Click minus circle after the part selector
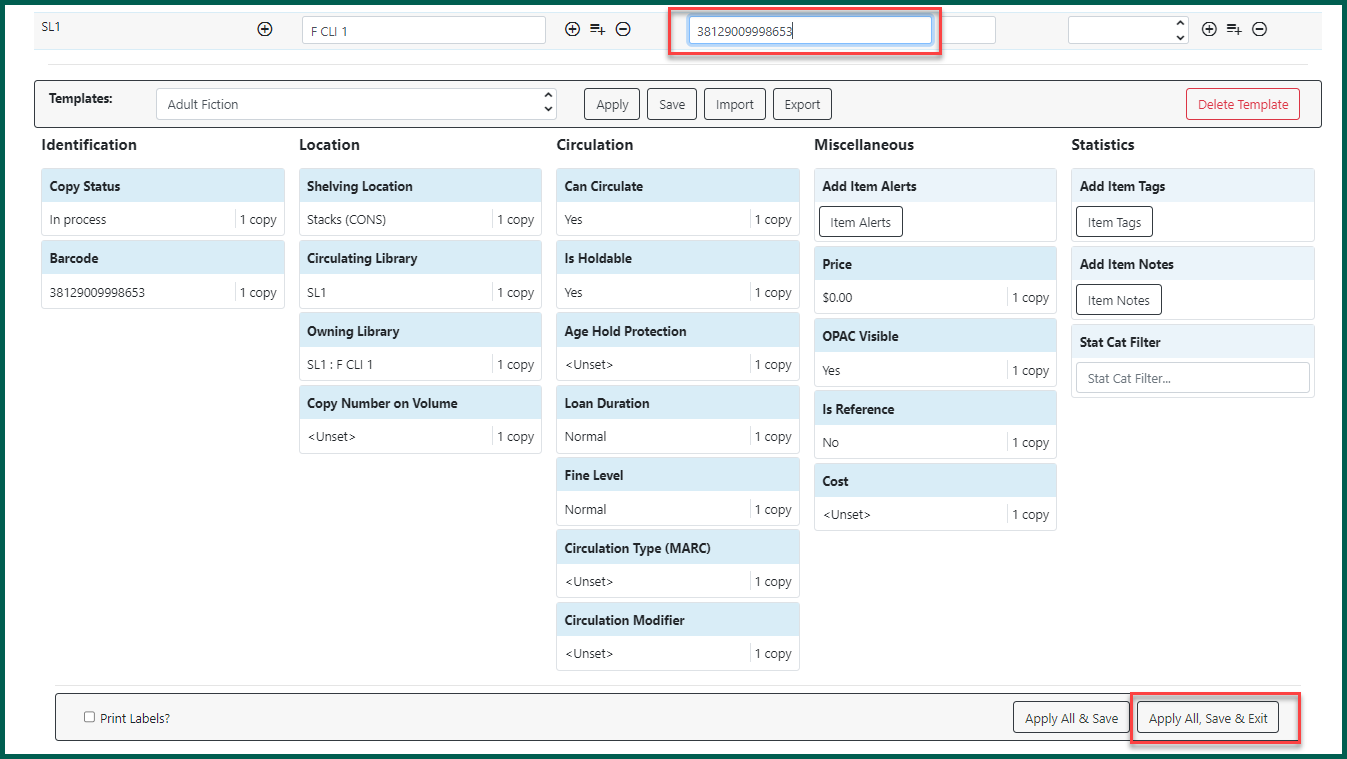1347x759 pixels. click(x=1260, y=29)
